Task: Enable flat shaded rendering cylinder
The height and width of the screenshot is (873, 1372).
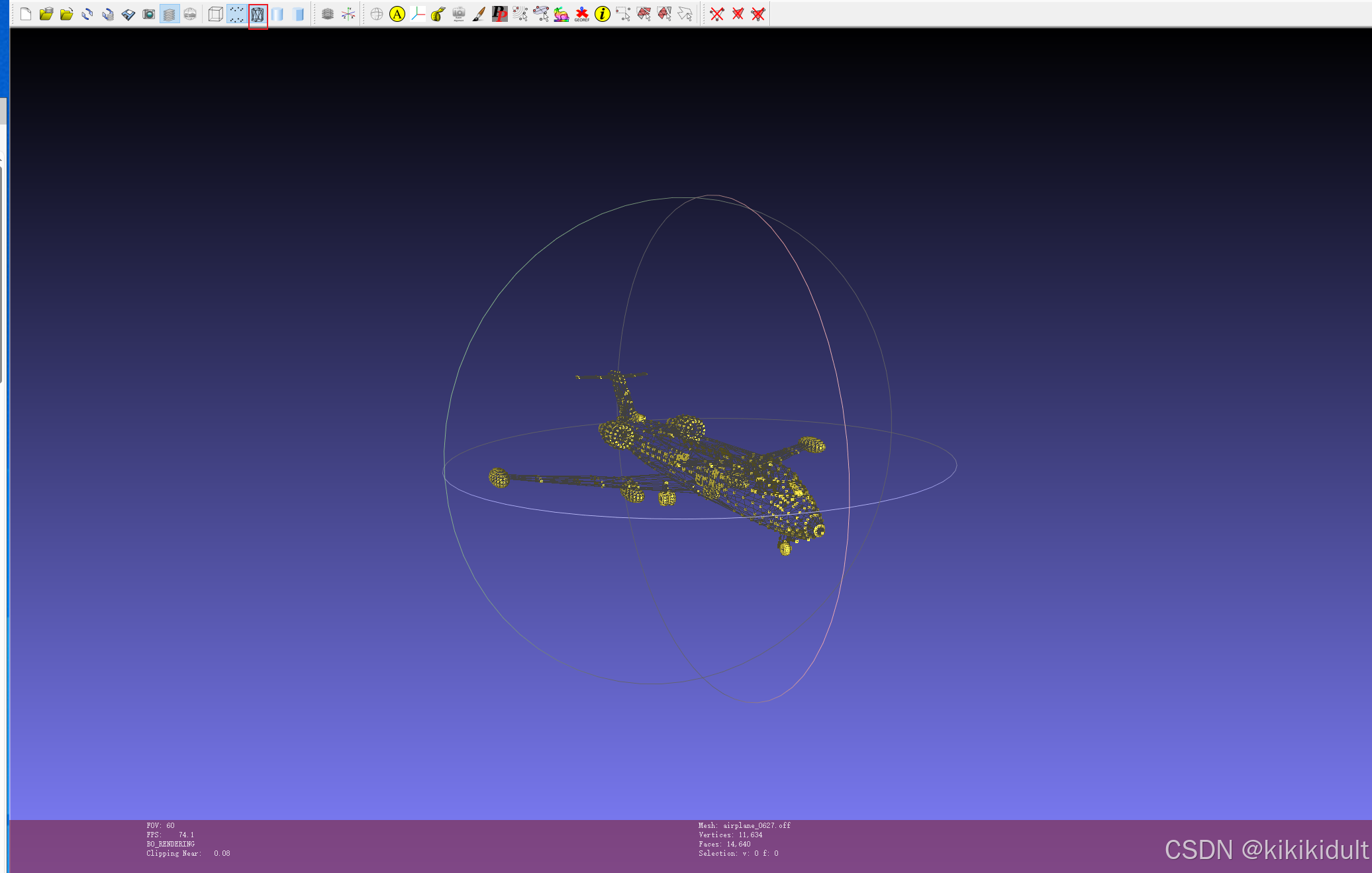Action: click(x=277, y=14)
